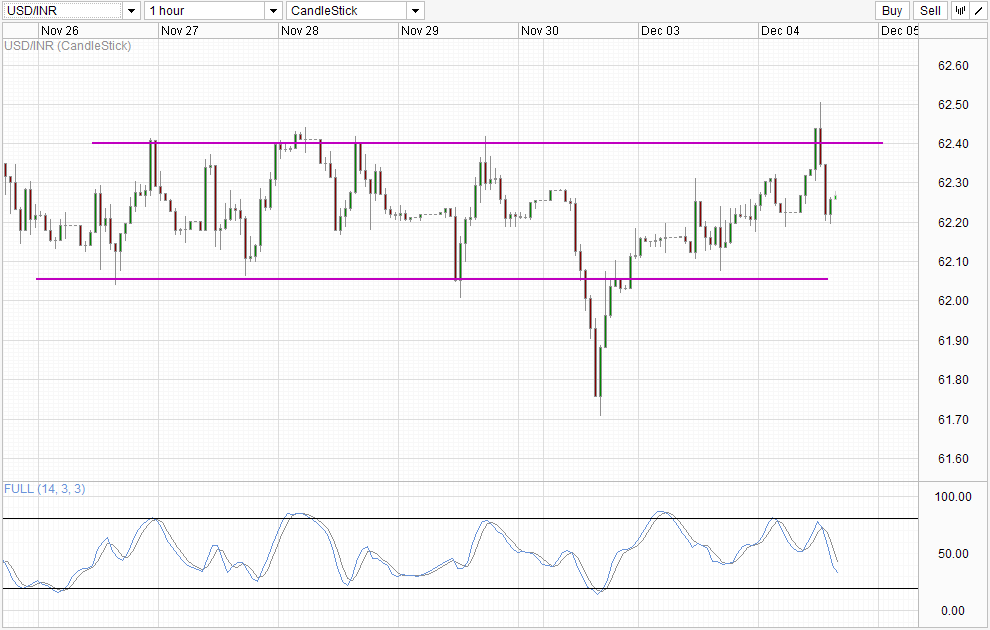The height and width of the screenshot is (630, 990).
Task: Open the add indicators bar-chart icon
Action: 960,11
